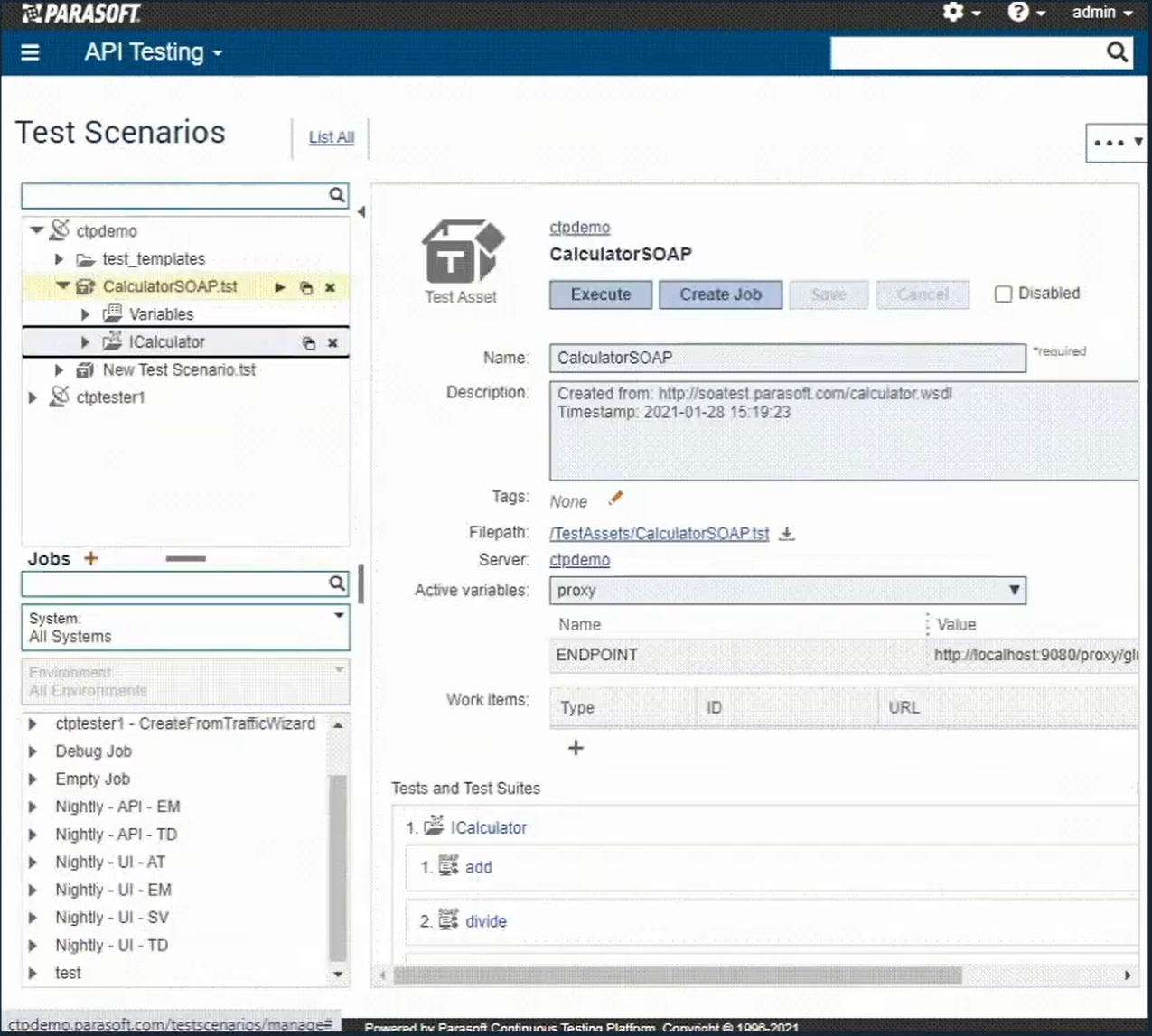Open the divide test link

486,921
